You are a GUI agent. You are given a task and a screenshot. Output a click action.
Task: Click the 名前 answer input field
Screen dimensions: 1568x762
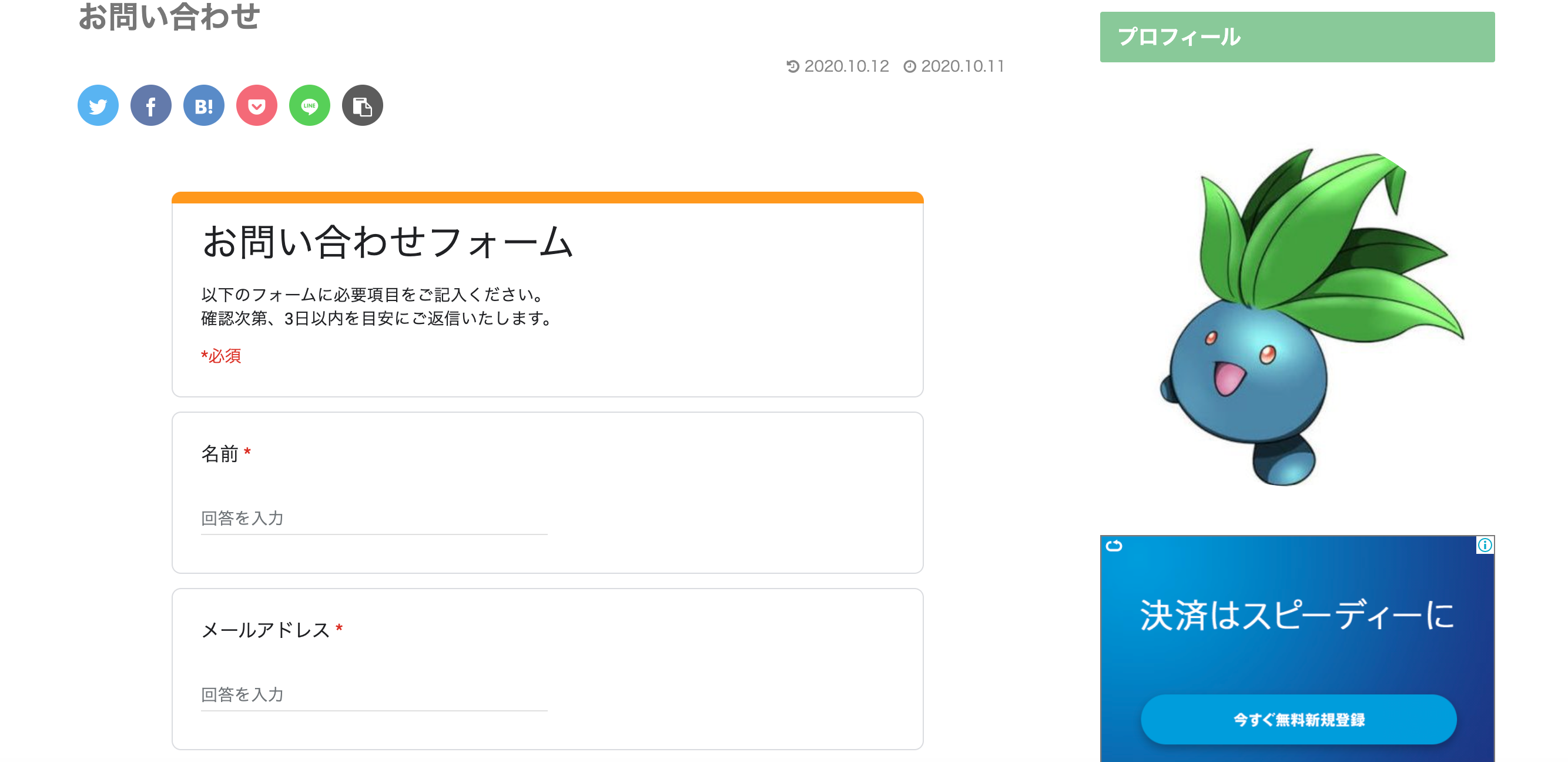[374, 519]
